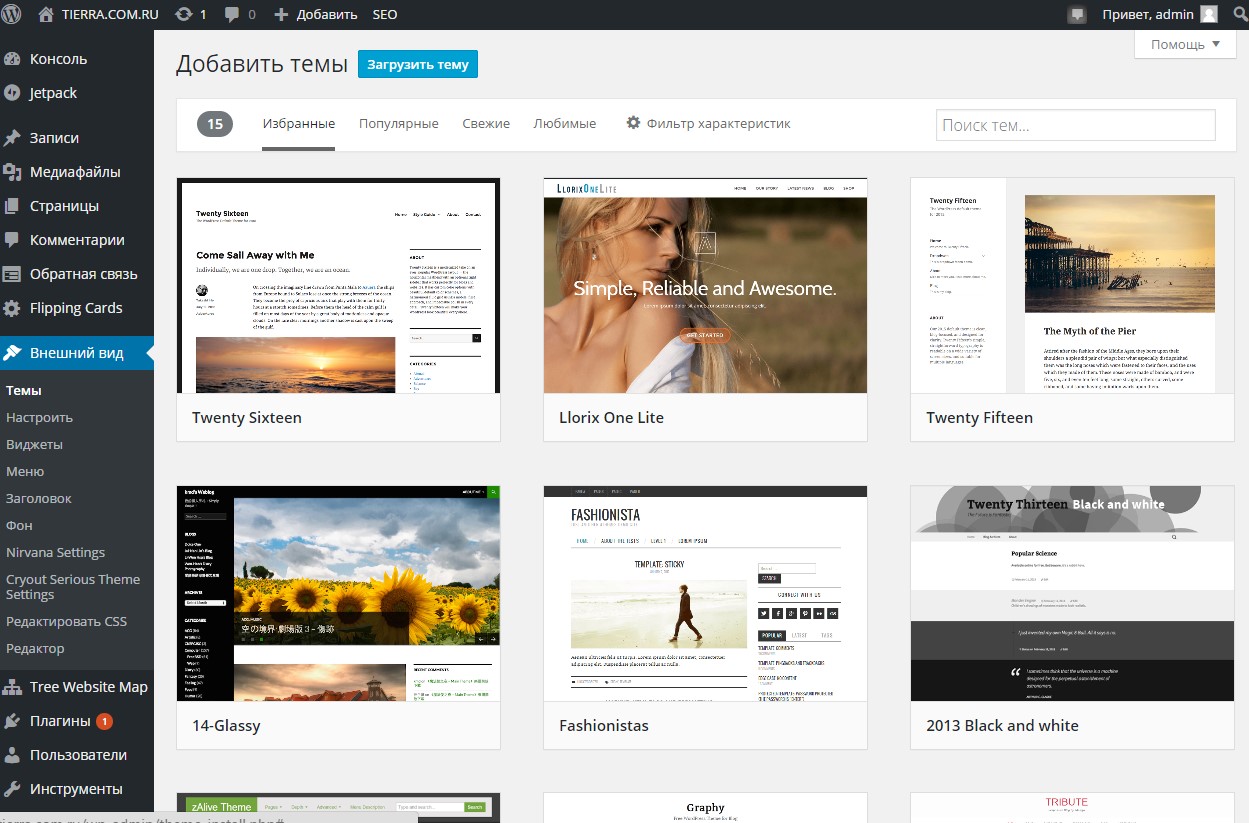This screenshot has height=823, width=1249.
Task: Switch to the Популярные tab
Action: click(398, 124)
